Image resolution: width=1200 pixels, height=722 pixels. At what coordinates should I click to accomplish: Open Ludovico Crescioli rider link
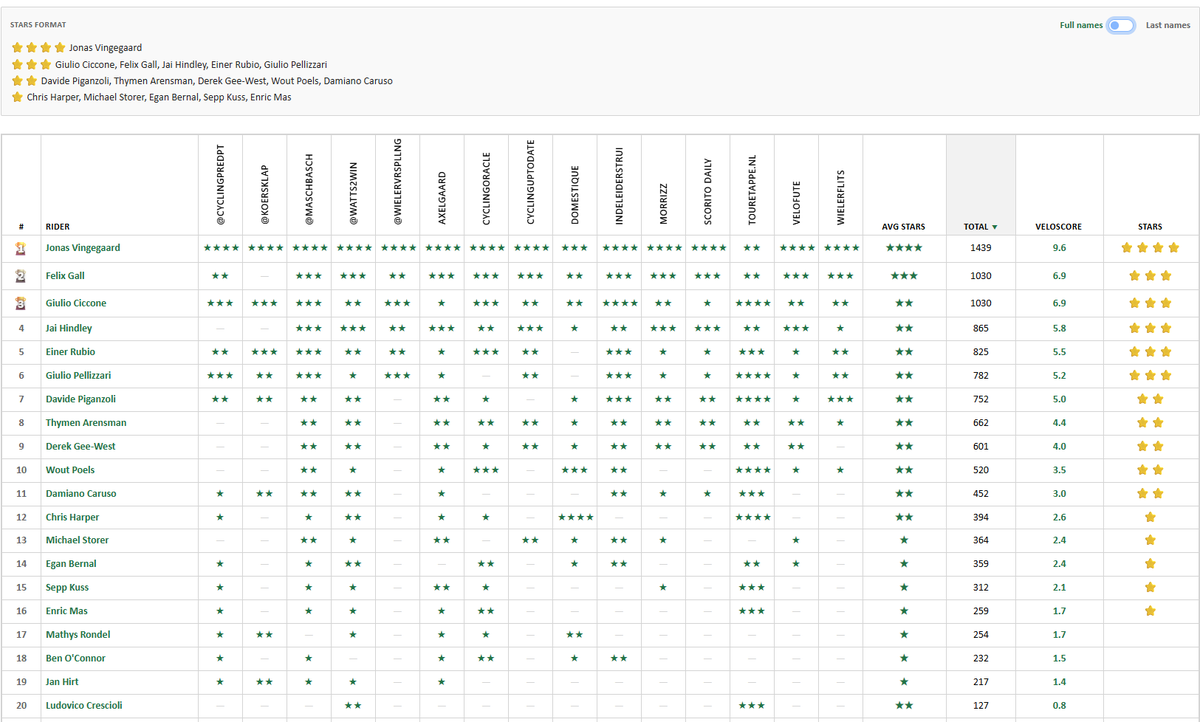(86, 705)
